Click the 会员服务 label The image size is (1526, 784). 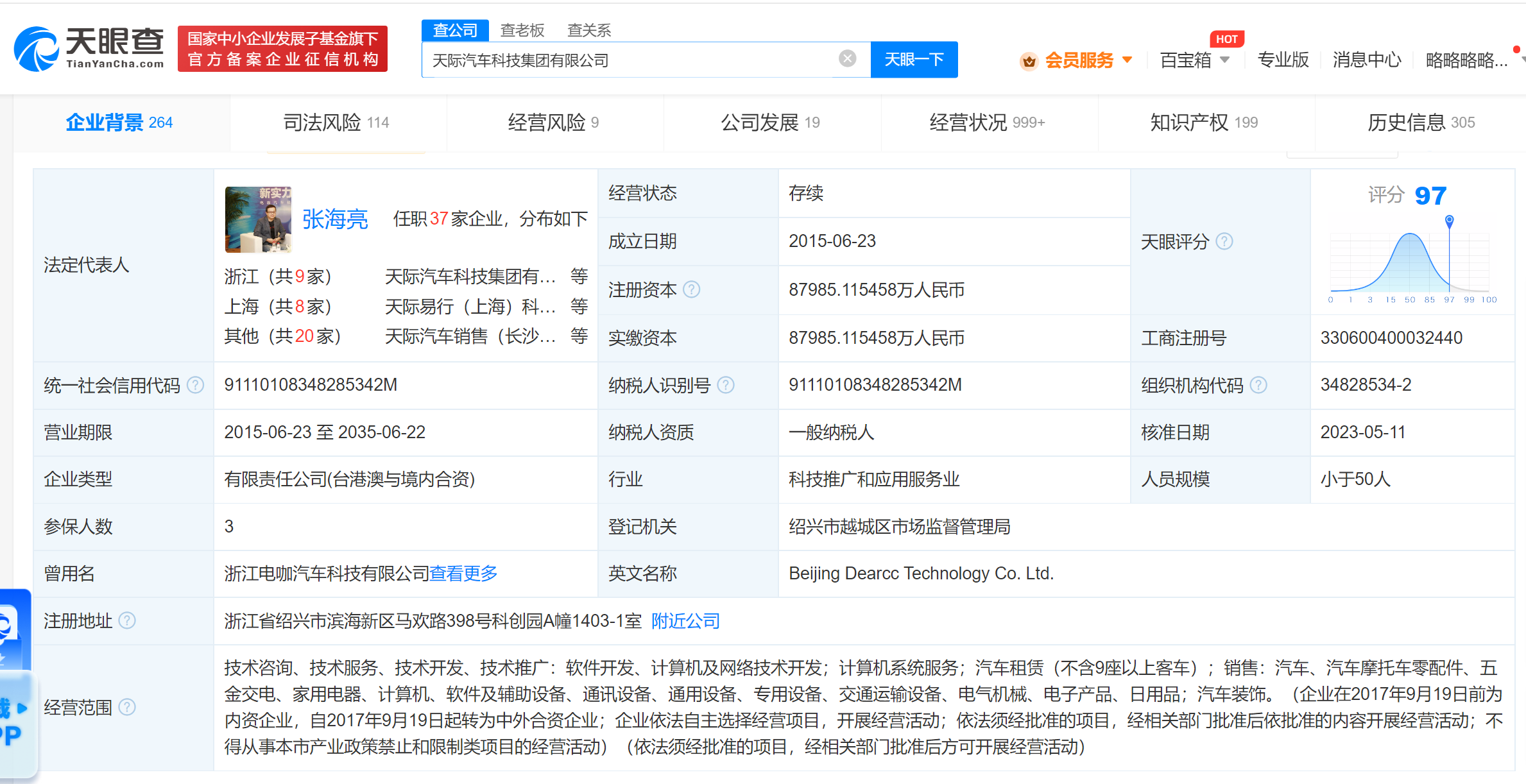tap(1079, 60)
